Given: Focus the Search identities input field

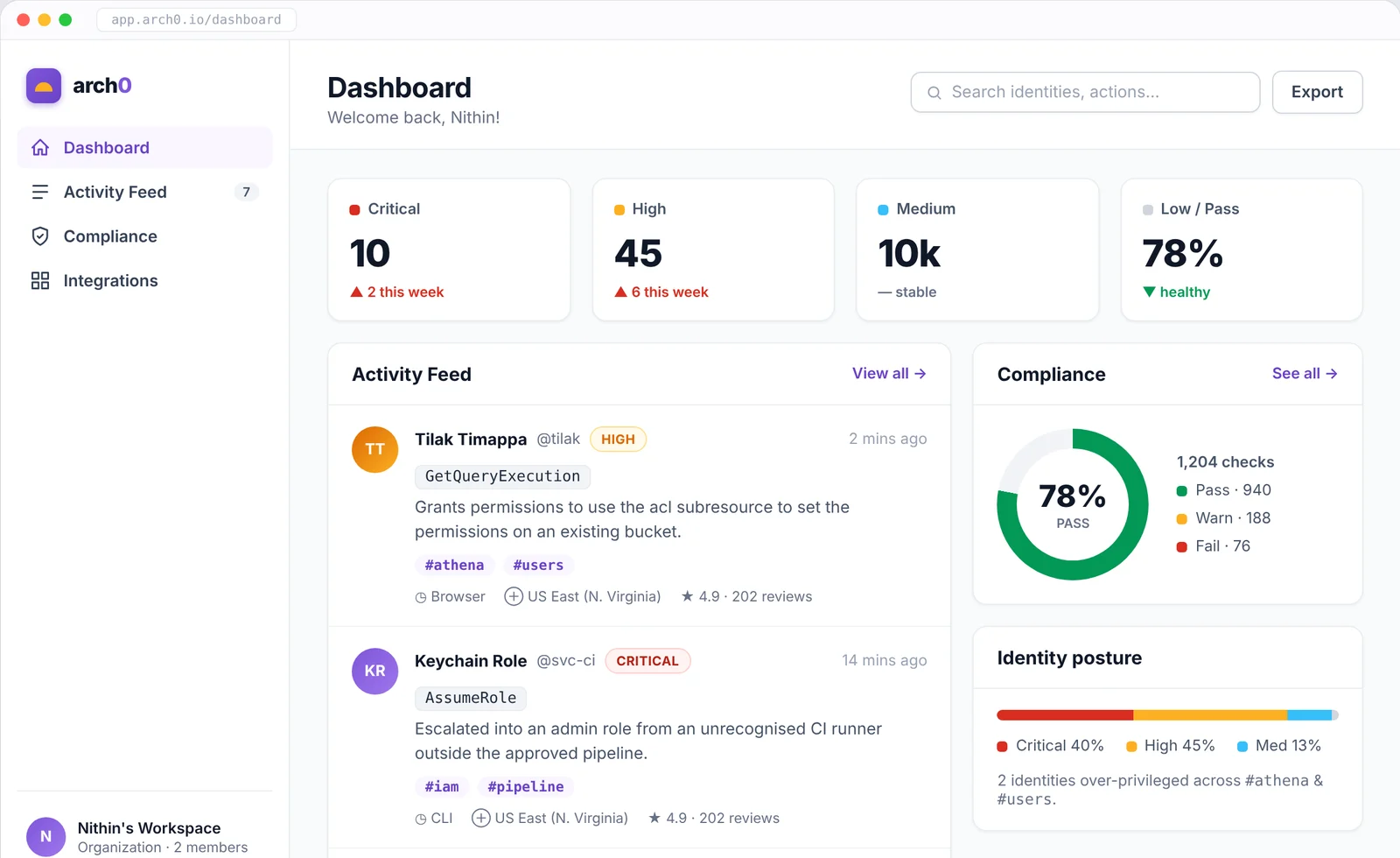Looking at the screenshot, I should 1085,92.
